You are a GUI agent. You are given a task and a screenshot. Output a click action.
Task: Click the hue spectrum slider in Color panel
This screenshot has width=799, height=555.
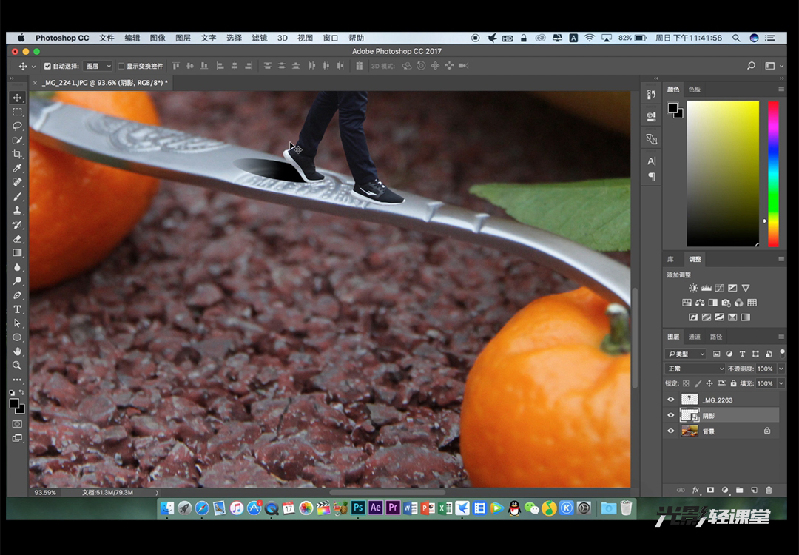[772, 173]
